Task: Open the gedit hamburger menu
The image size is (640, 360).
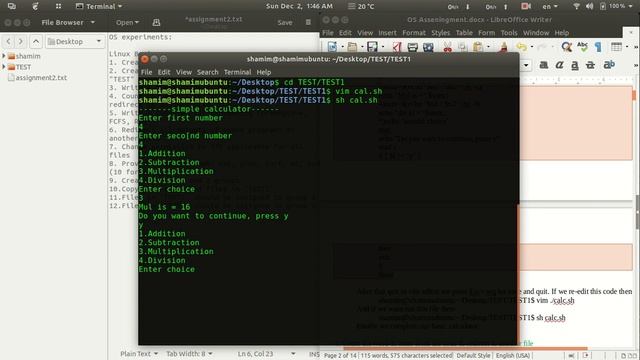Action: tap(309, 22)
